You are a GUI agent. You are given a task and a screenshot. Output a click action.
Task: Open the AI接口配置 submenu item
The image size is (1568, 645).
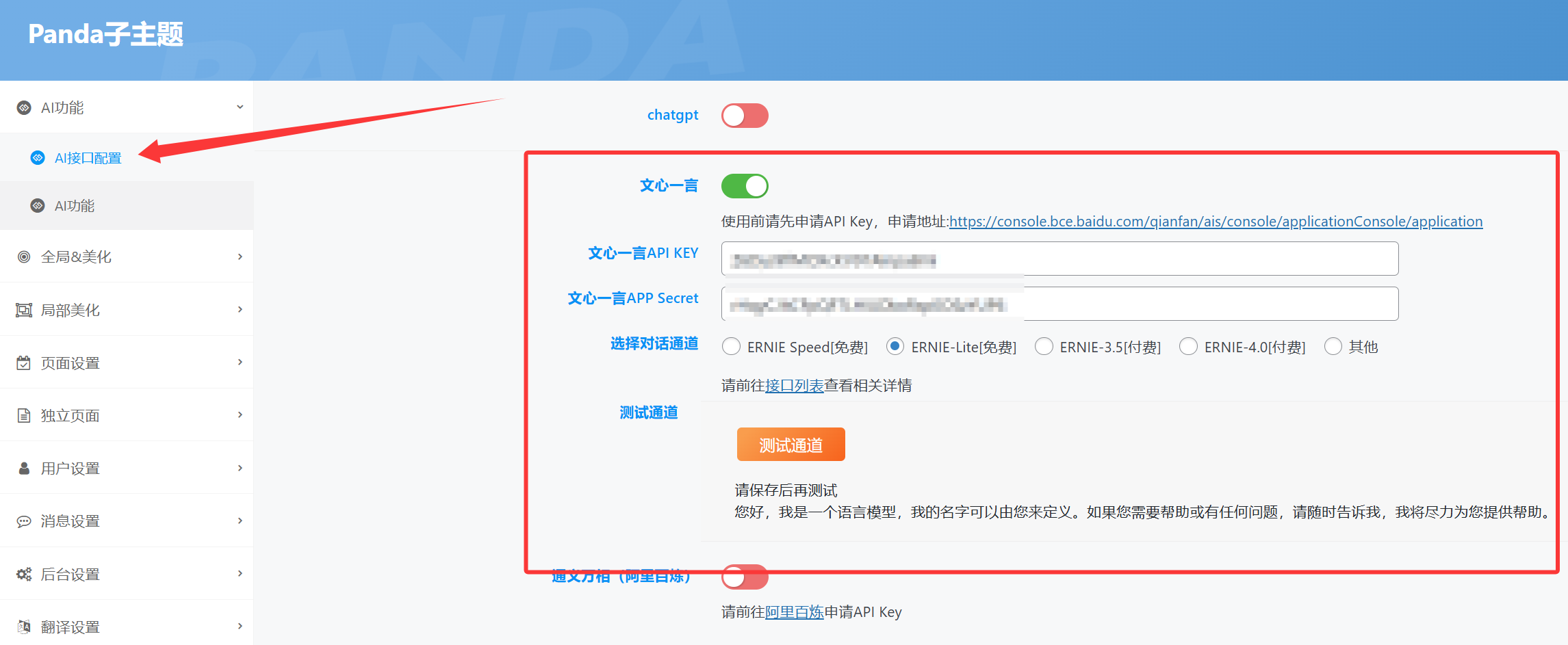click(127, 158)
